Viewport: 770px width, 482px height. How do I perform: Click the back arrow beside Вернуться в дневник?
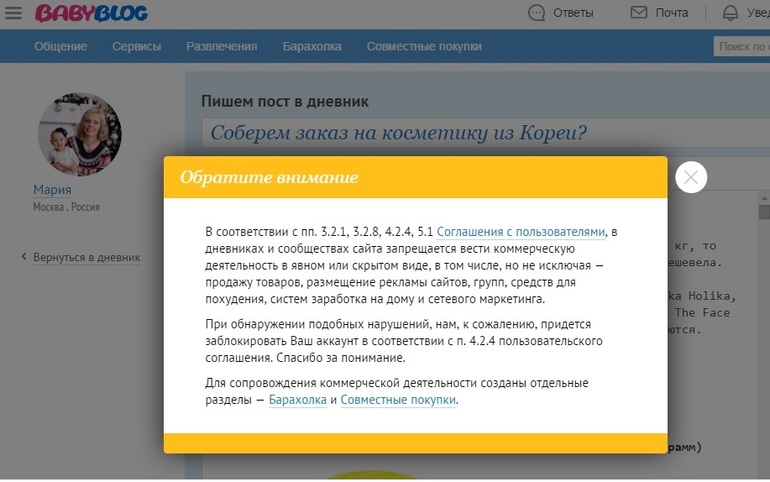tap(24, 257)
